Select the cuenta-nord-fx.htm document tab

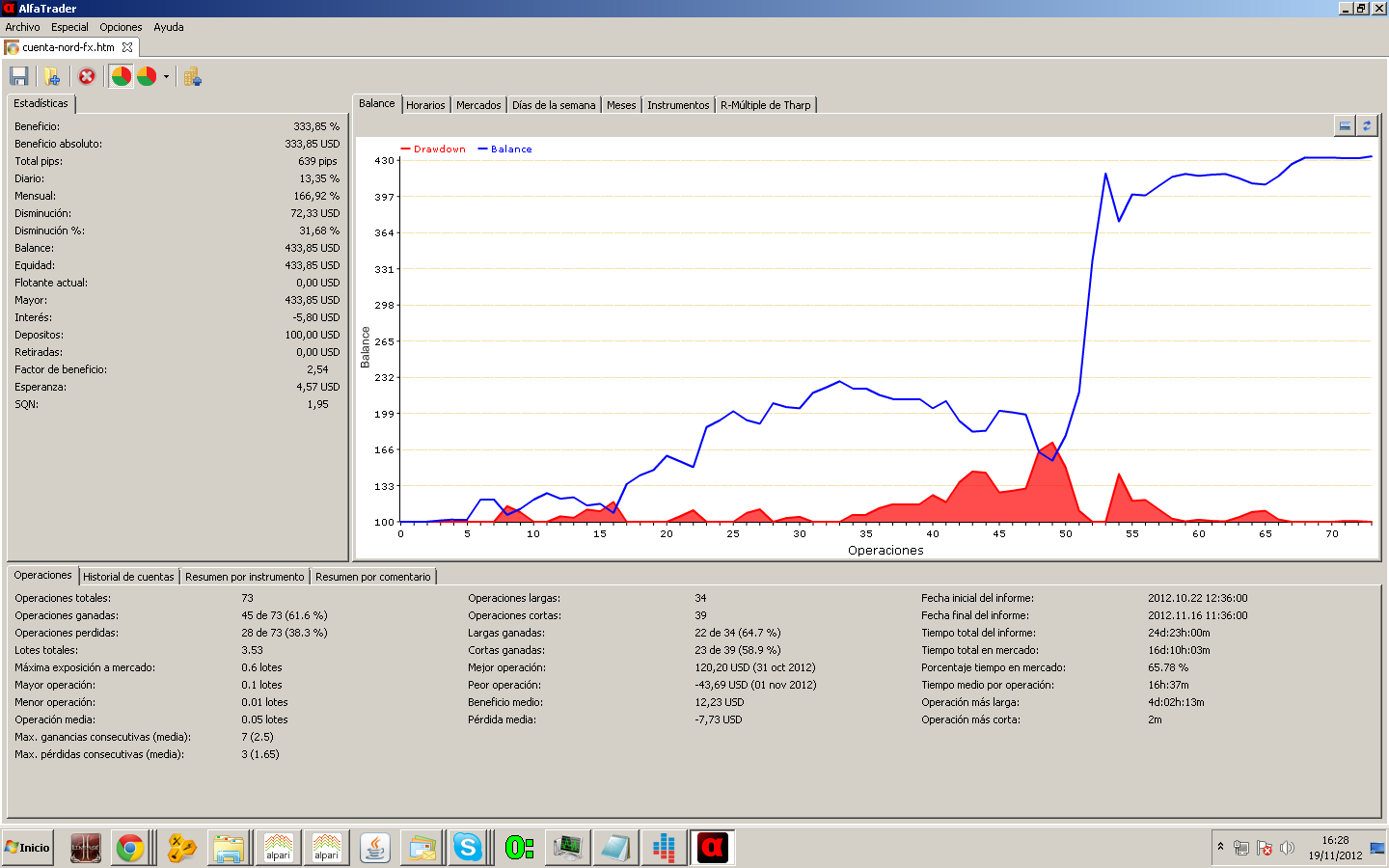tap(70, 47)
